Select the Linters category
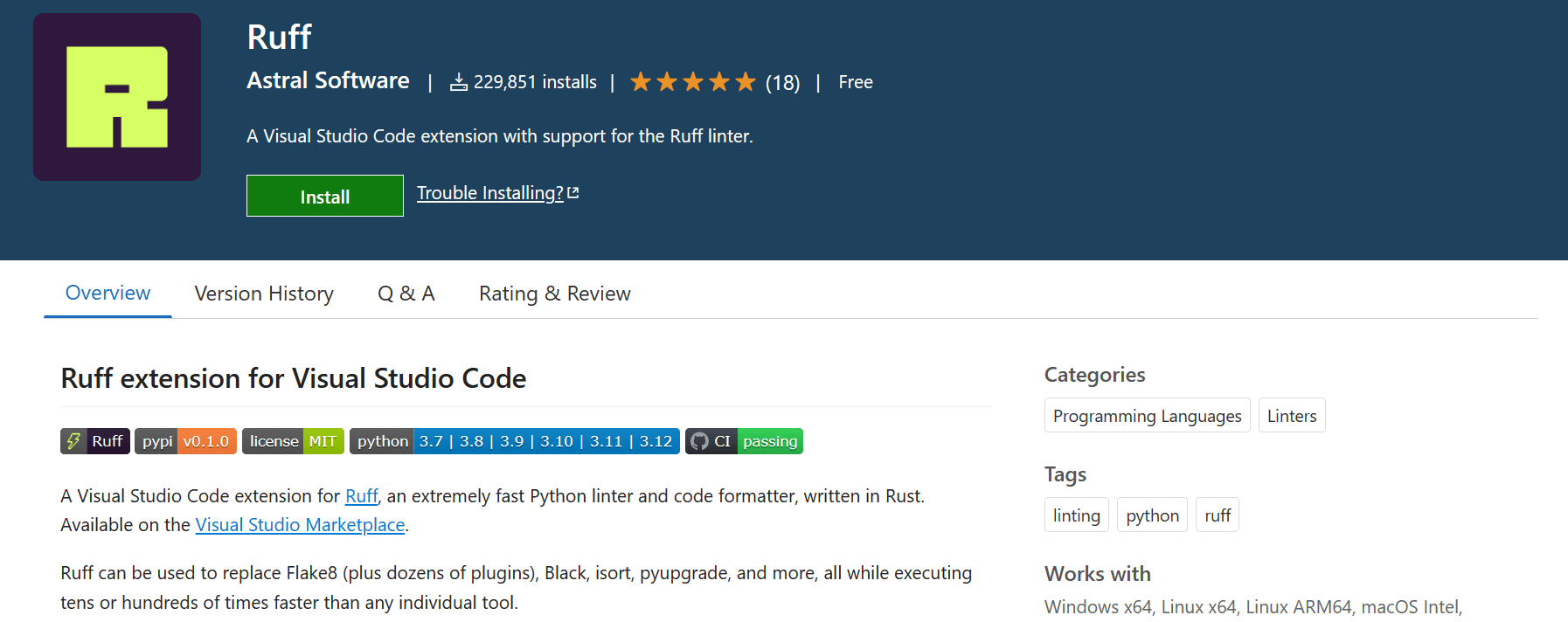The image size is (1568, 622). (1292, 416)
